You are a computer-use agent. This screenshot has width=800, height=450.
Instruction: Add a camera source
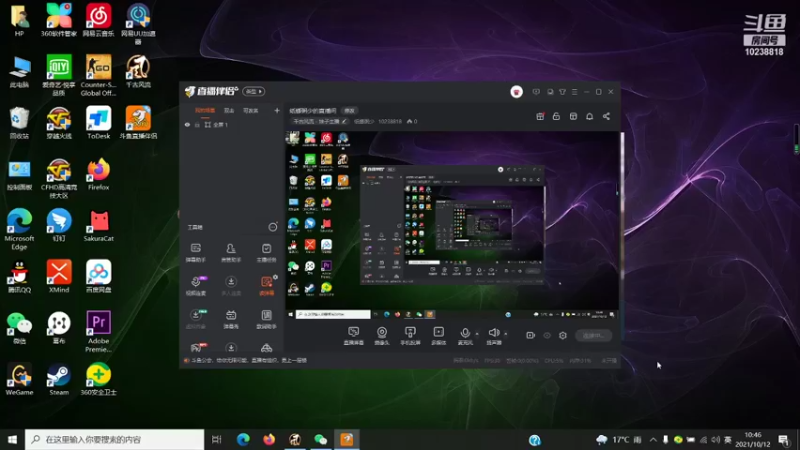point(382,336)
